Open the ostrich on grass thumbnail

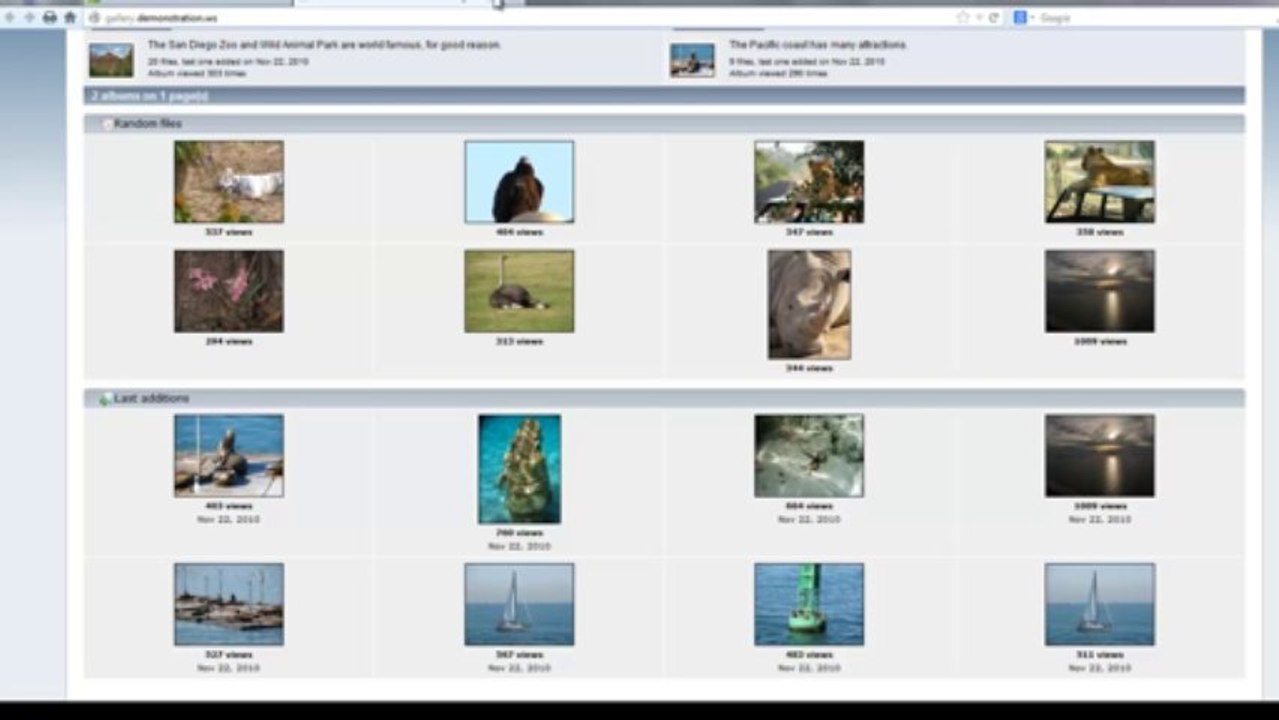pyautogui.click(x=519, y=291)
